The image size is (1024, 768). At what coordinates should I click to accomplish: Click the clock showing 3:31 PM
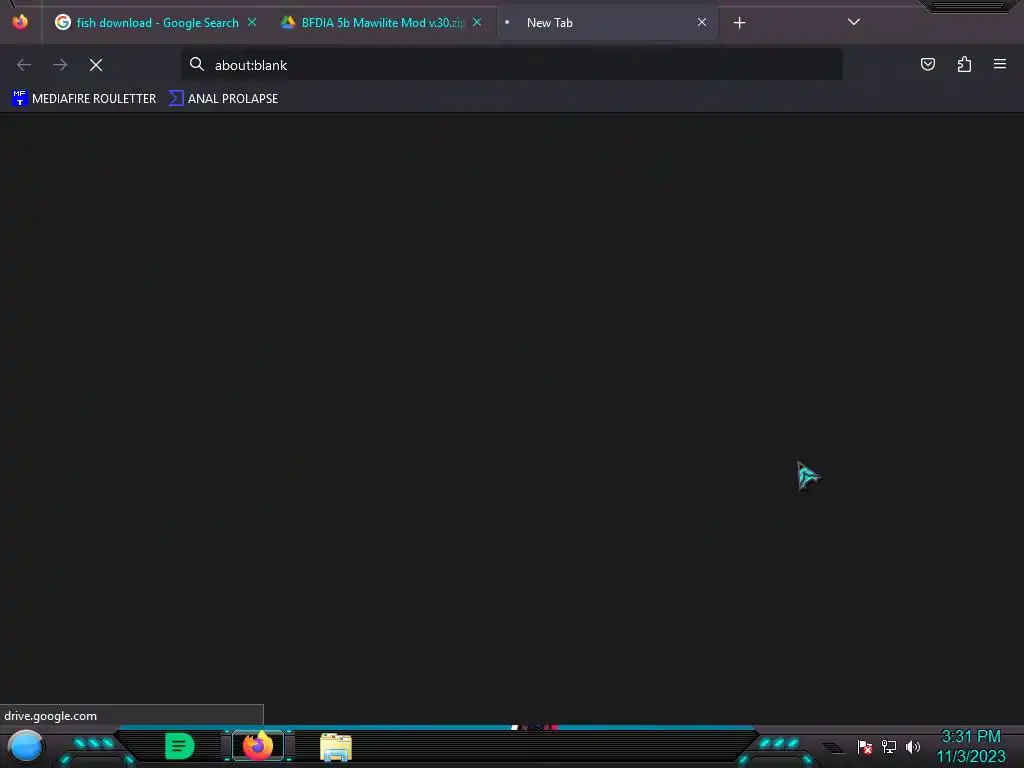[x=971, y=737]
